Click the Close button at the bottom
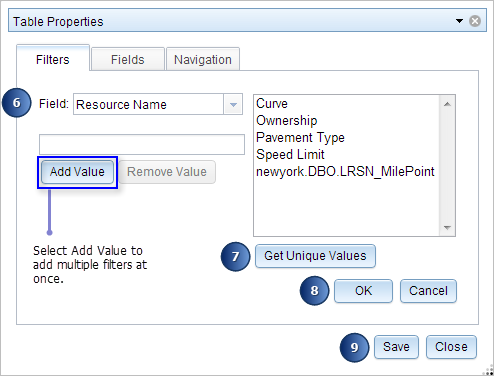494x376 pixels. 451,347
